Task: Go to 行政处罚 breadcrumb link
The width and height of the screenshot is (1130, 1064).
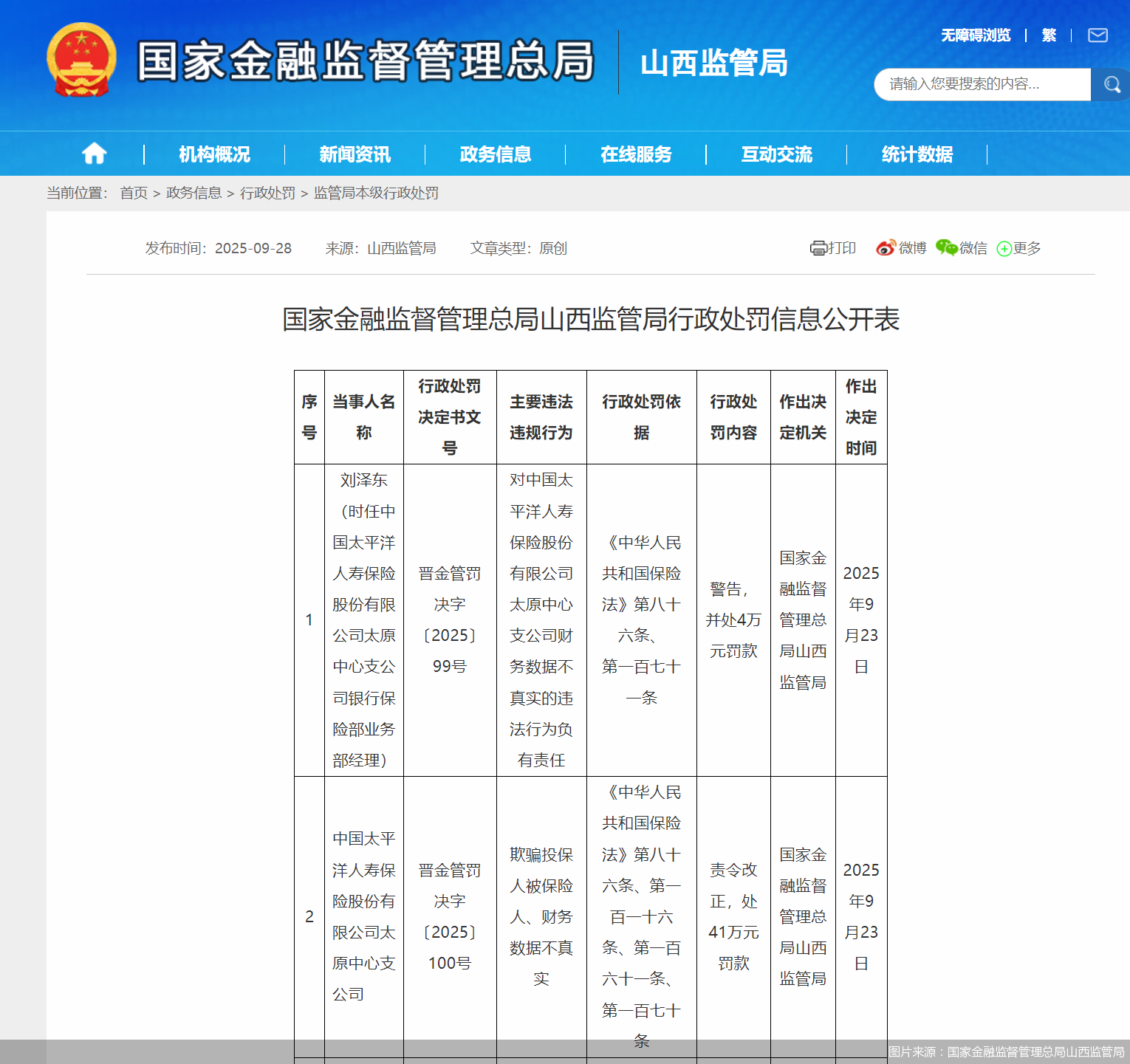Action: pyautogui.click(x=267, y=193)
